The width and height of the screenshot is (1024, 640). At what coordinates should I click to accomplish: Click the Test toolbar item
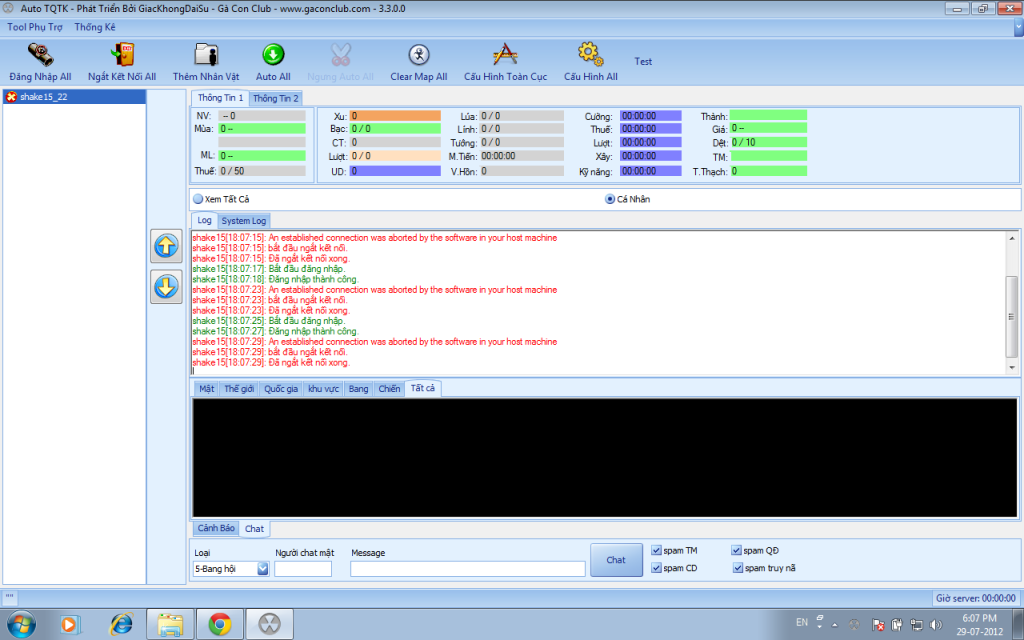643,61
